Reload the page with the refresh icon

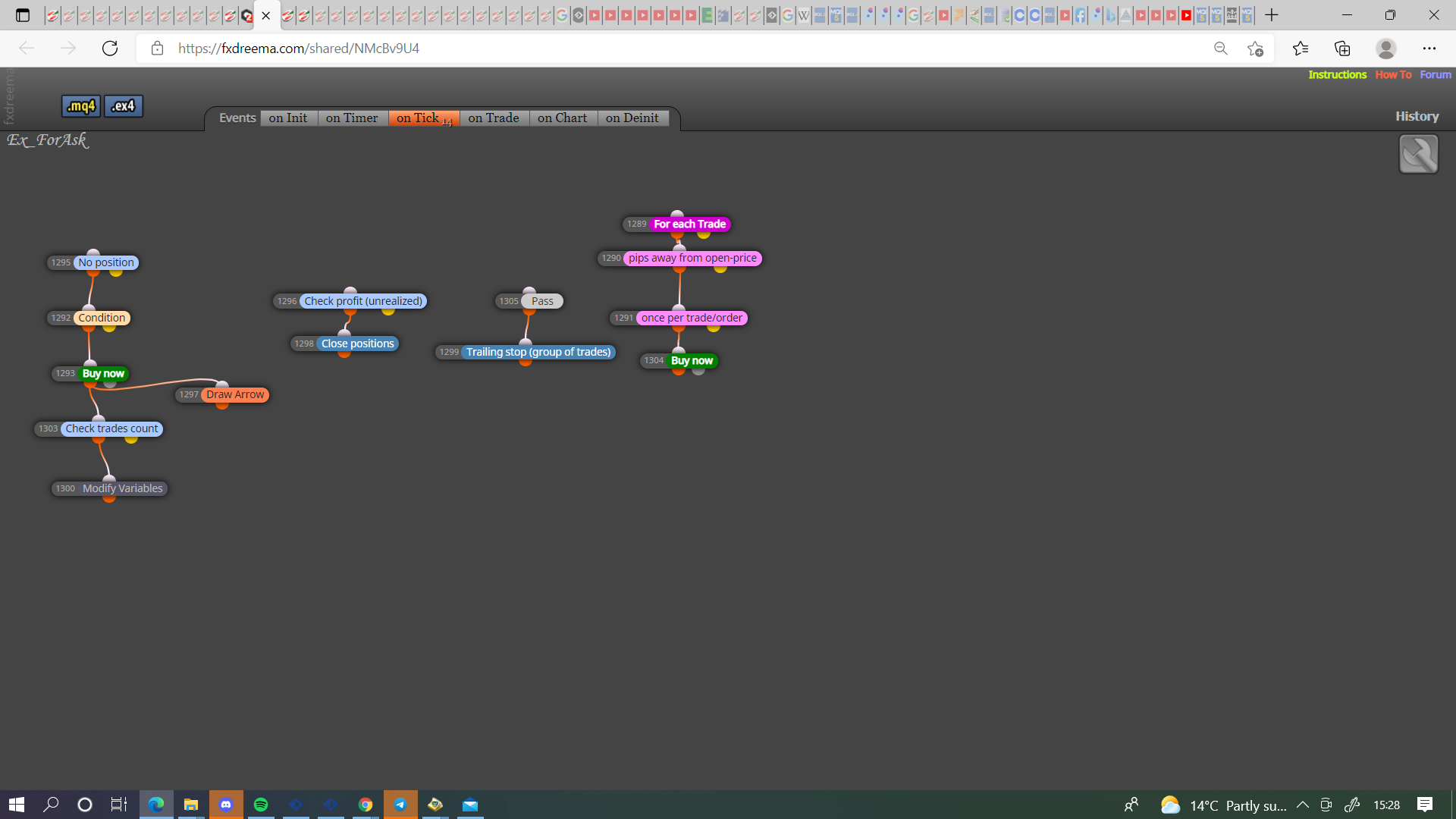coord(110,49)
